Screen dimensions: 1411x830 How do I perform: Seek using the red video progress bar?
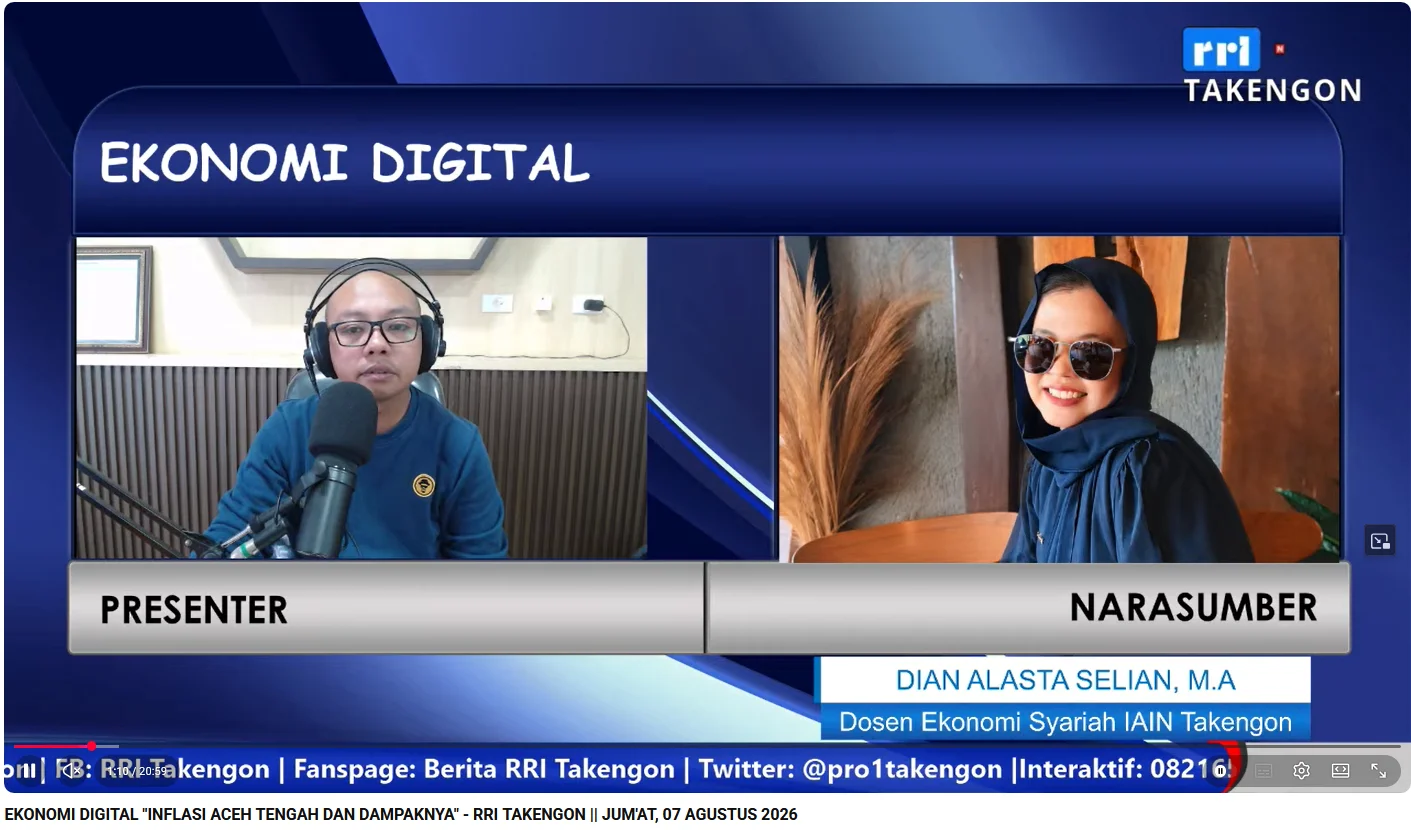click(x=707, y=746)
